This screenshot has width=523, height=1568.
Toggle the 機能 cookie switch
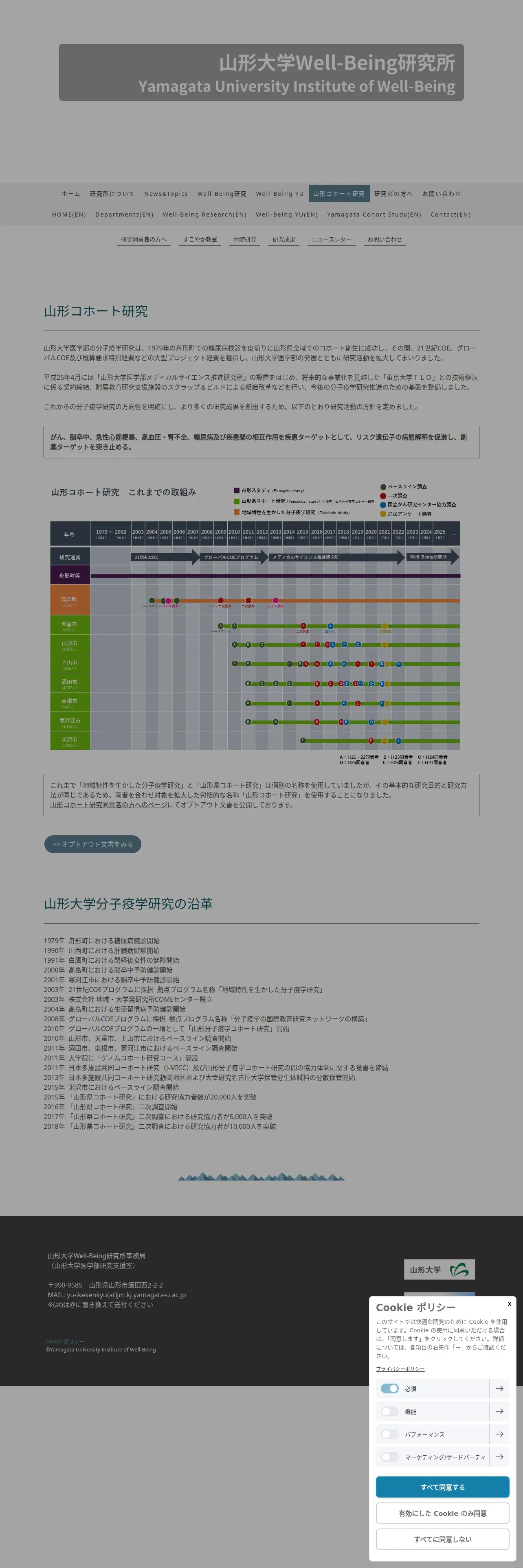click(x=390, y=1411)
